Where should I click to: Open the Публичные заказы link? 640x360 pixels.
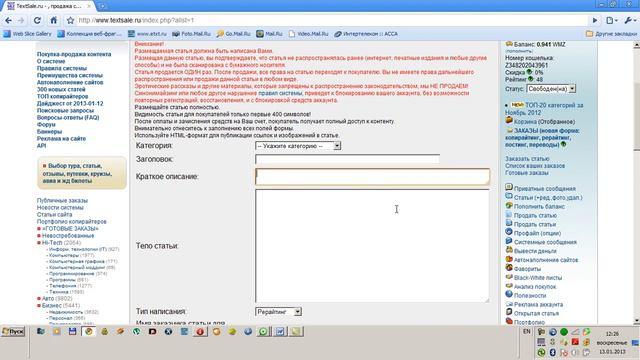tap(62, 200)
